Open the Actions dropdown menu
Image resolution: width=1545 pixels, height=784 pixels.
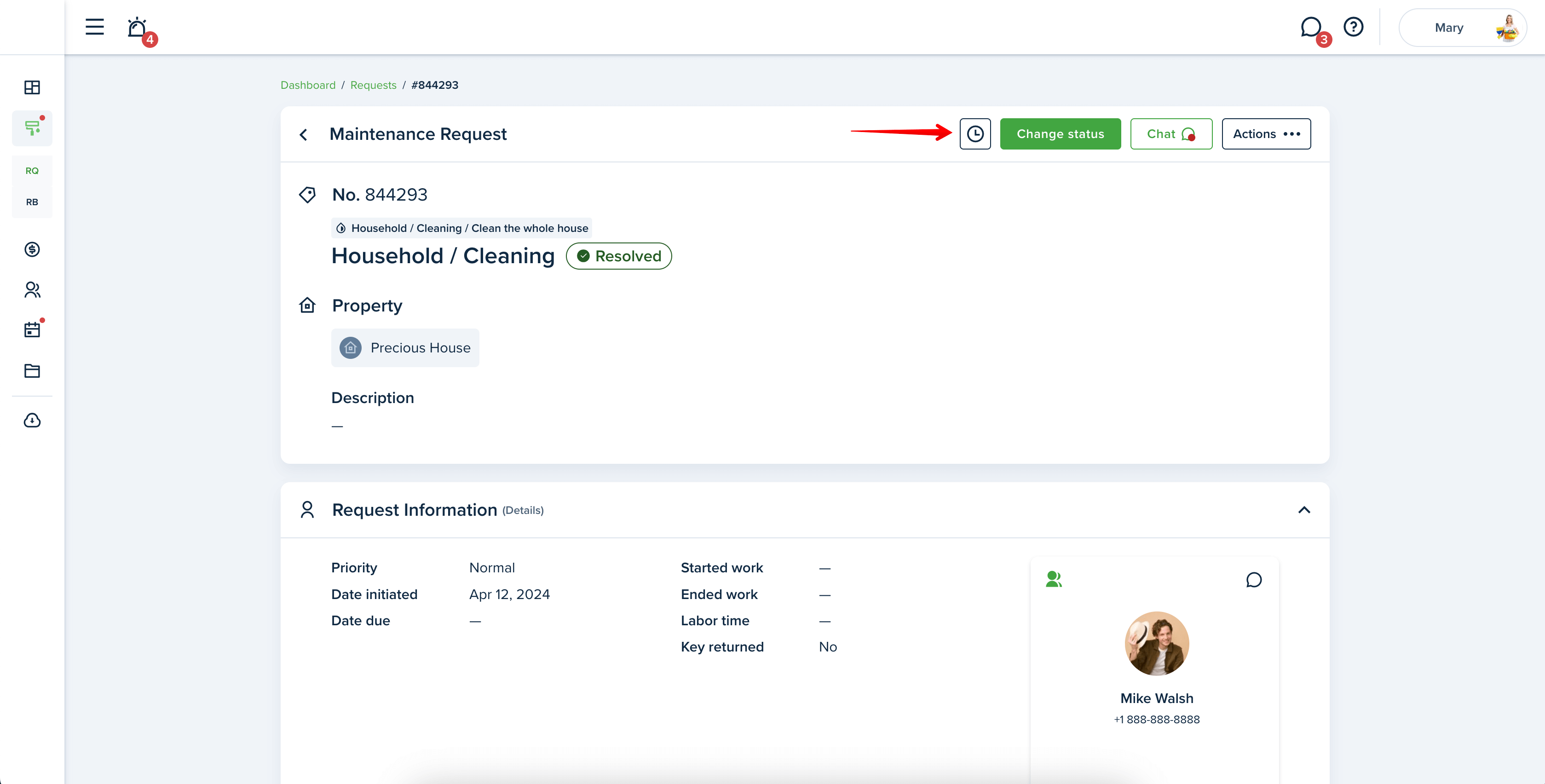coord(1266,134)
